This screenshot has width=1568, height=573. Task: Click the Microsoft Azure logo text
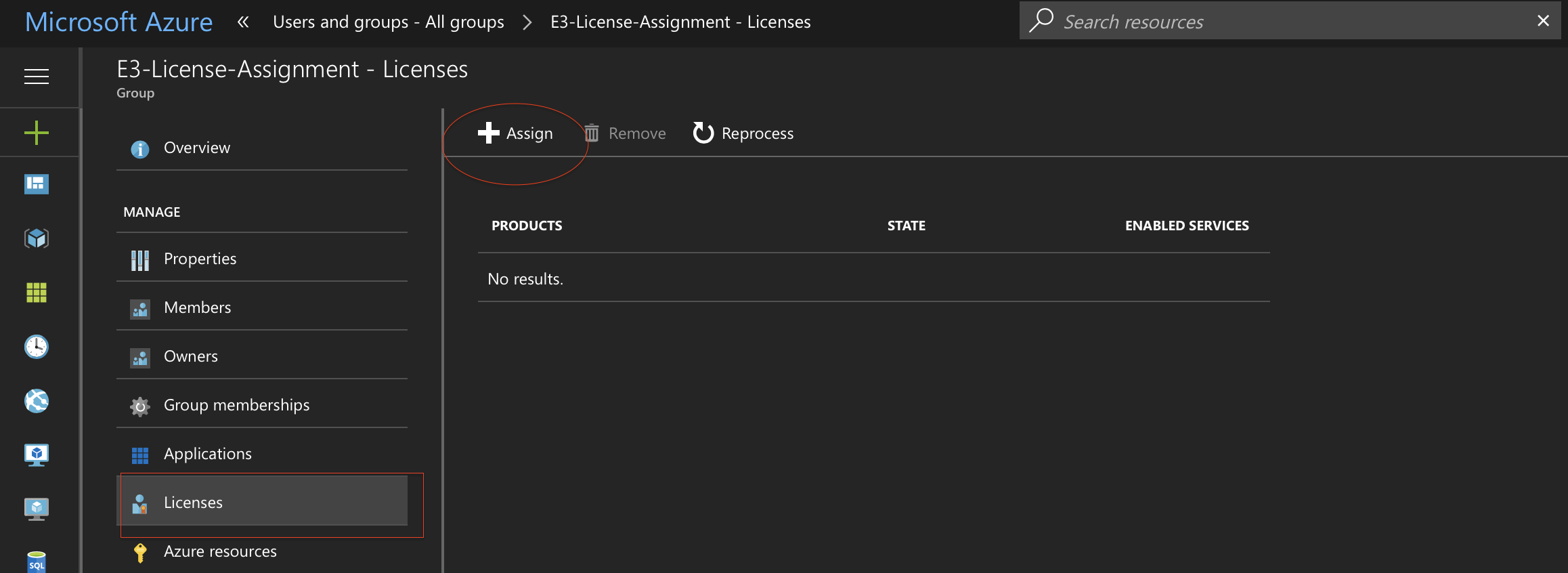pos(119,22)
